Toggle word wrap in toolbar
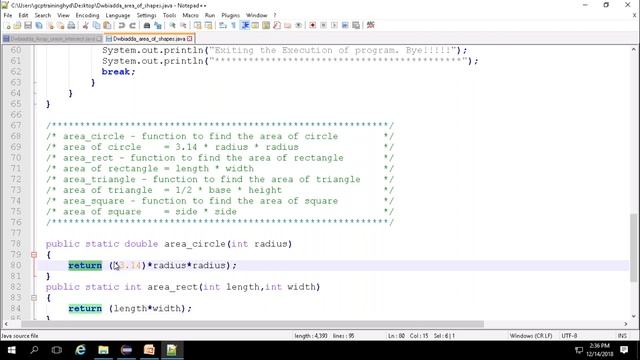The width and height of the screenshot is (640, 360). [x=223, y=25]
